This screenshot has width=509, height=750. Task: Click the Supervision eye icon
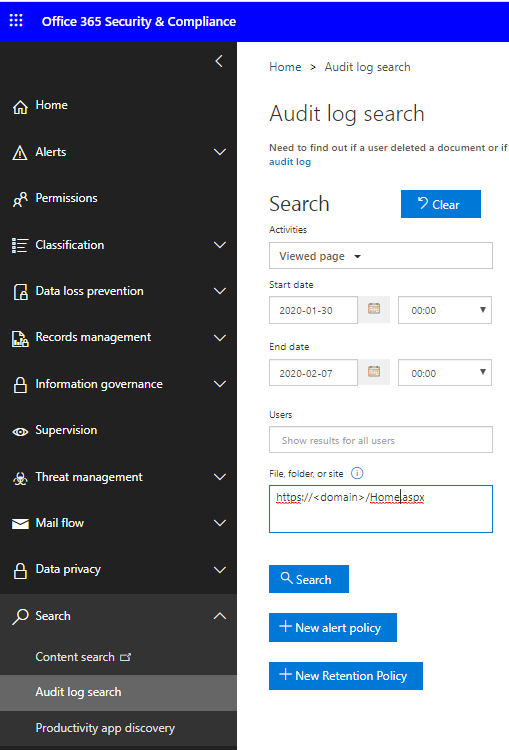pyautogui.click(x=20, y=432)
